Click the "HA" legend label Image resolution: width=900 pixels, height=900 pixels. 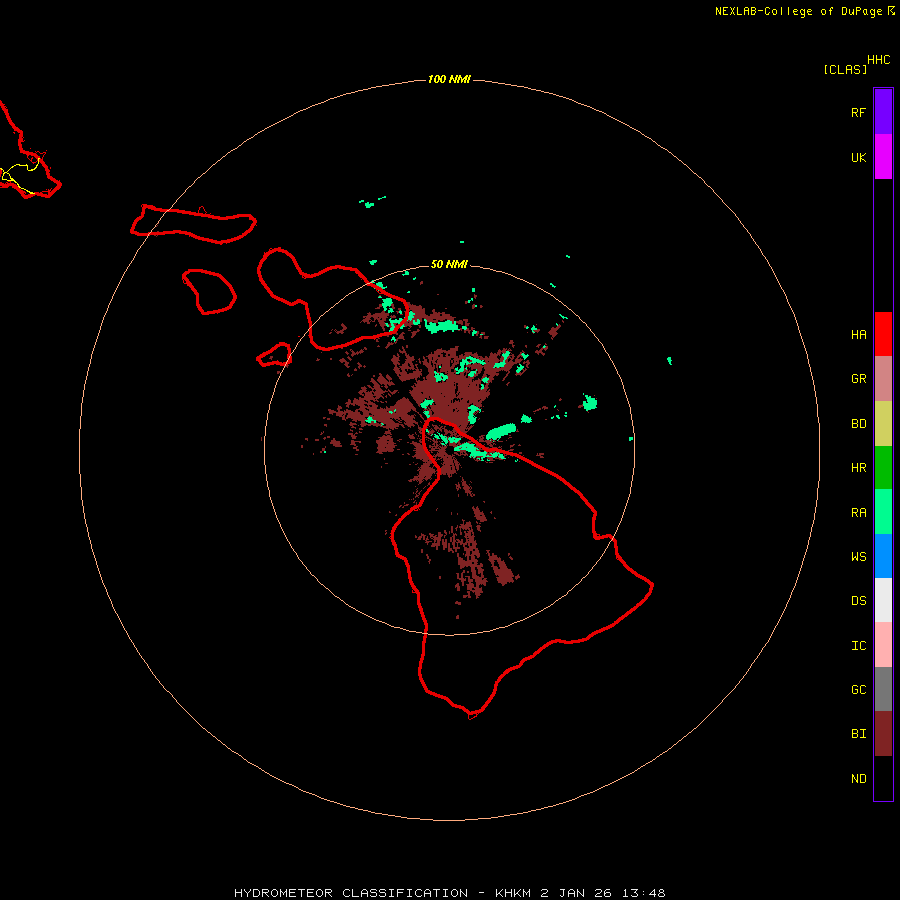coord(858,335)
